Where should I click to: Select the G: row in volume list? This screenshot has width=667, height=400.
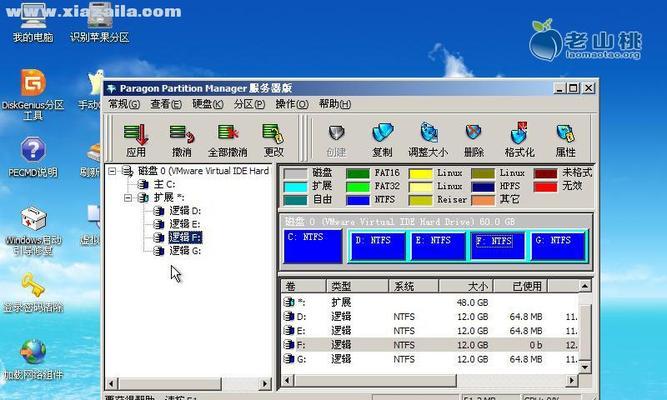pyautogui.click(x=430, y=359)
